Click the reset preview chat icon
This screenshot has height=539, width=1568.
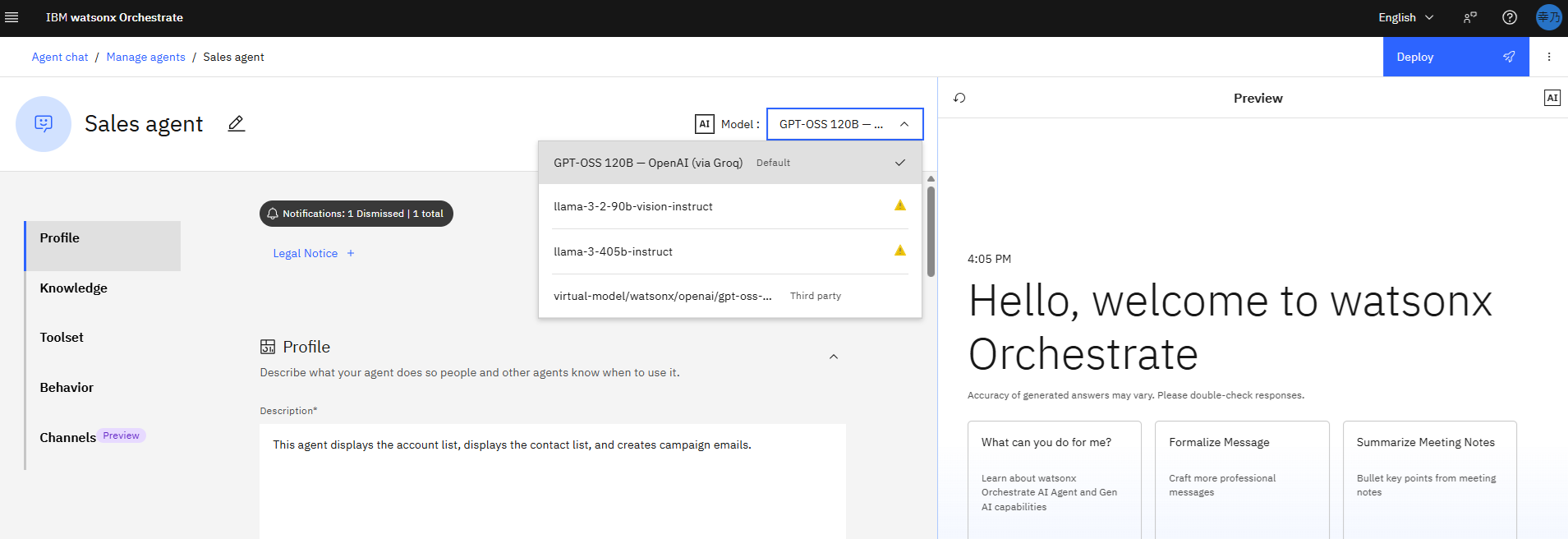pyautogui.click(x=959, y=98)
